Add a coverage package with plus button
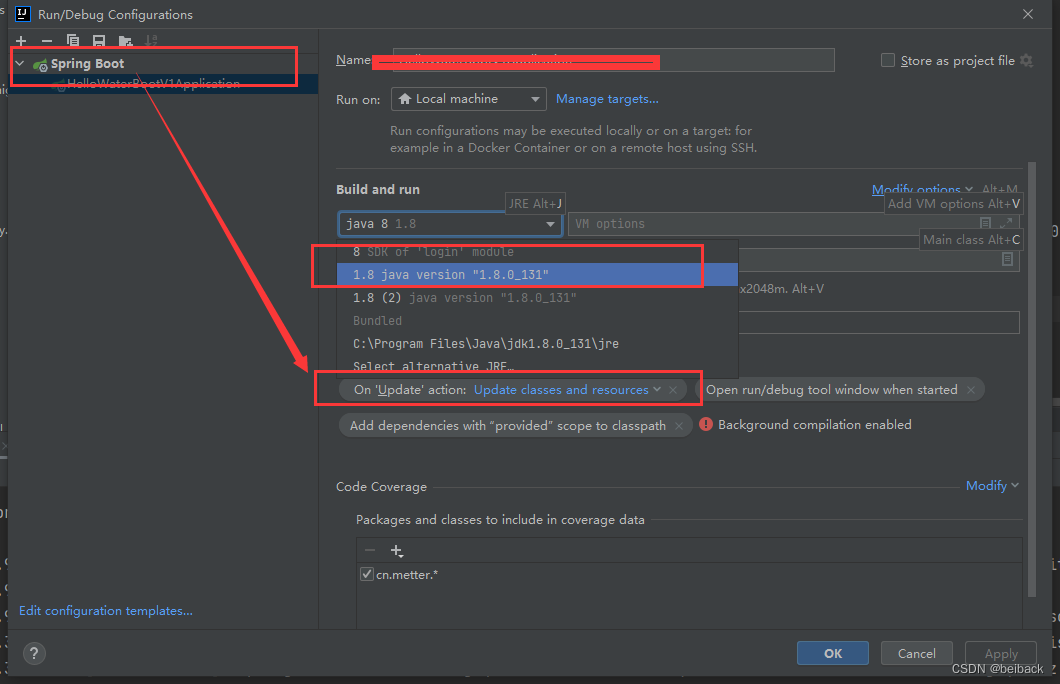 [x=397, y=551]
